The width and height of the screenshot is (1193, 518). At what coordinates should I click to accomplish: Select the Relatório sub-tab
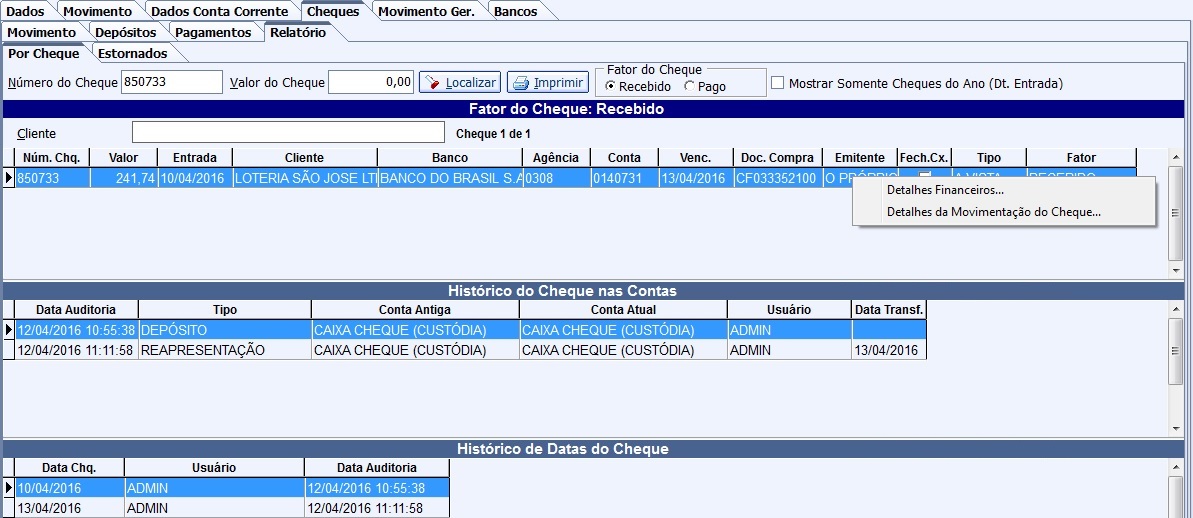[x=297, y=32]
